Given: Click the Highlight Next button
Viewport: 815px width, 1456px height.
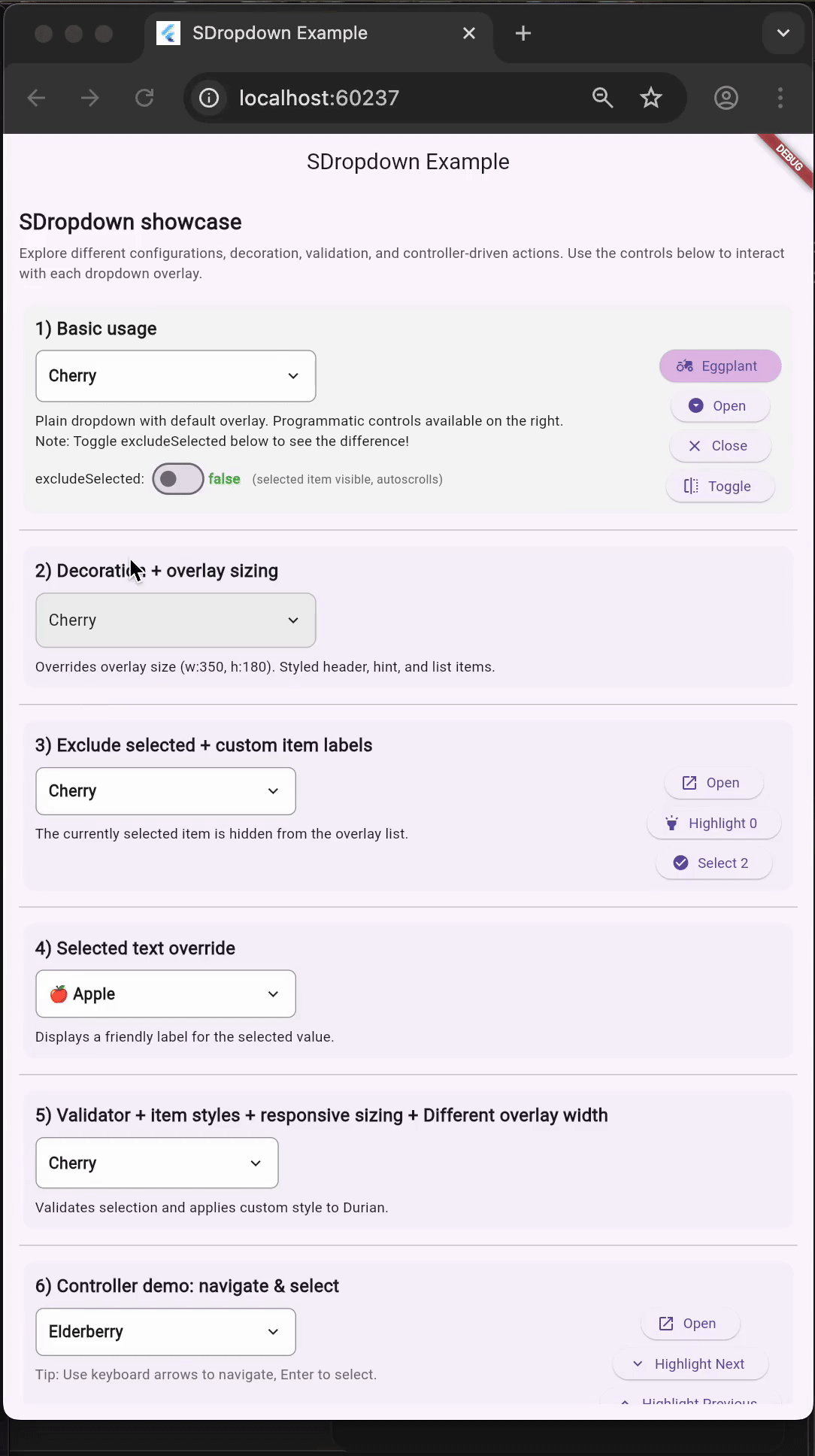Looking at the screenshot, I should click(x=689, y=1363).
